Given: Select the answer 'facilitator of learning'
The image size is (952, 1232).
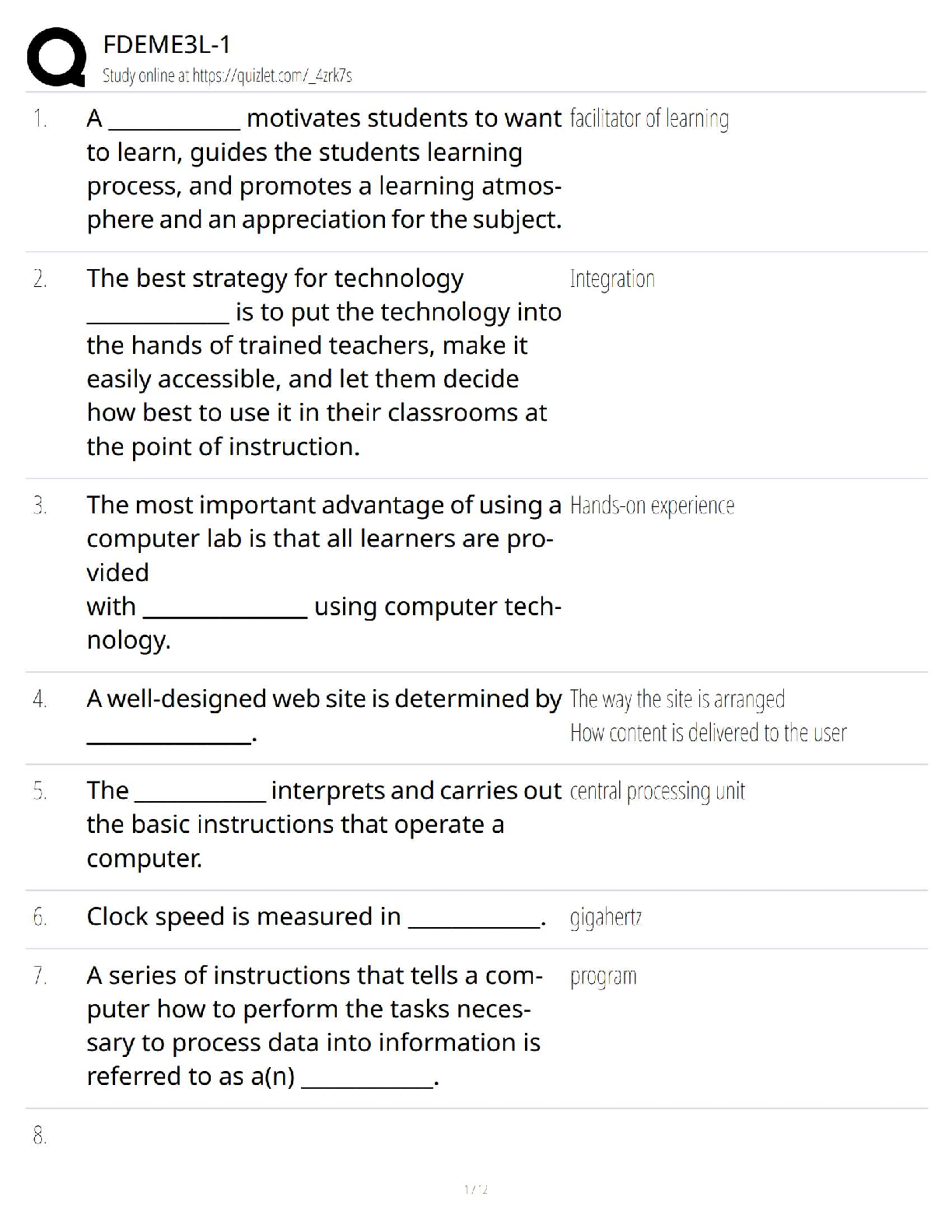Looking at the screenshot, I should 649,119.
